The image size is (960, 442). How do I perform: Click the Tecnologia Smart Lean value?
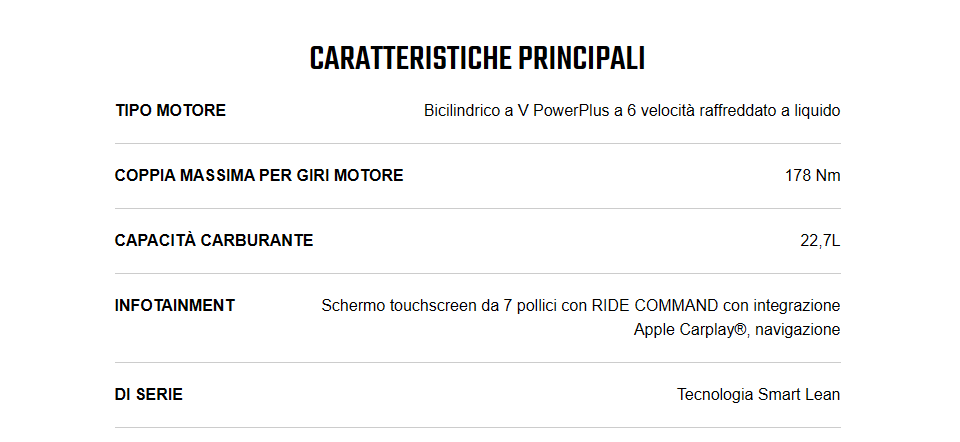(x=759, y=395)
